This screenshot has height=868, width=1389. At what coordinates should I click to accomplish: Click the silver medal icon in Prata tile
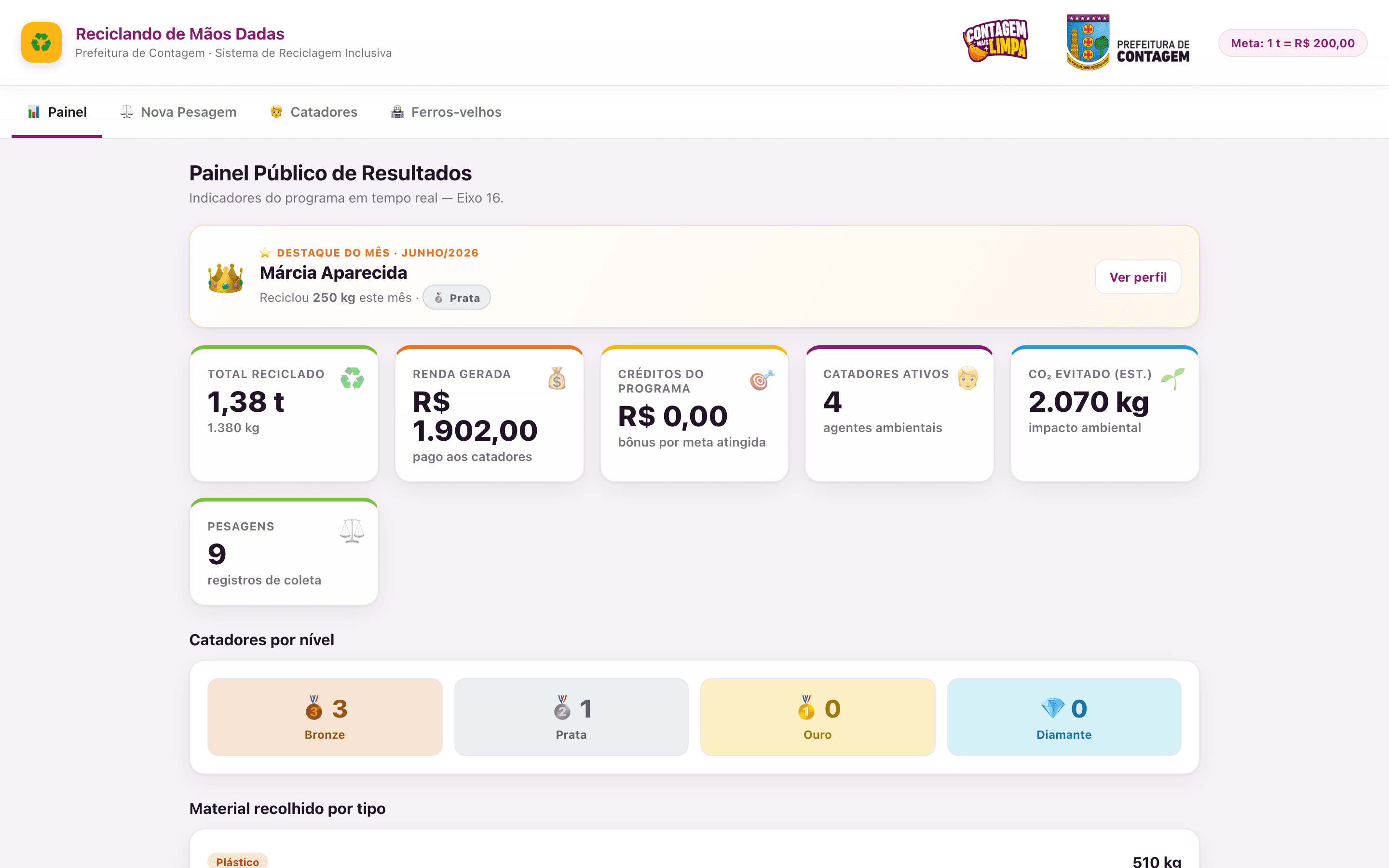[x=562, y=708]
